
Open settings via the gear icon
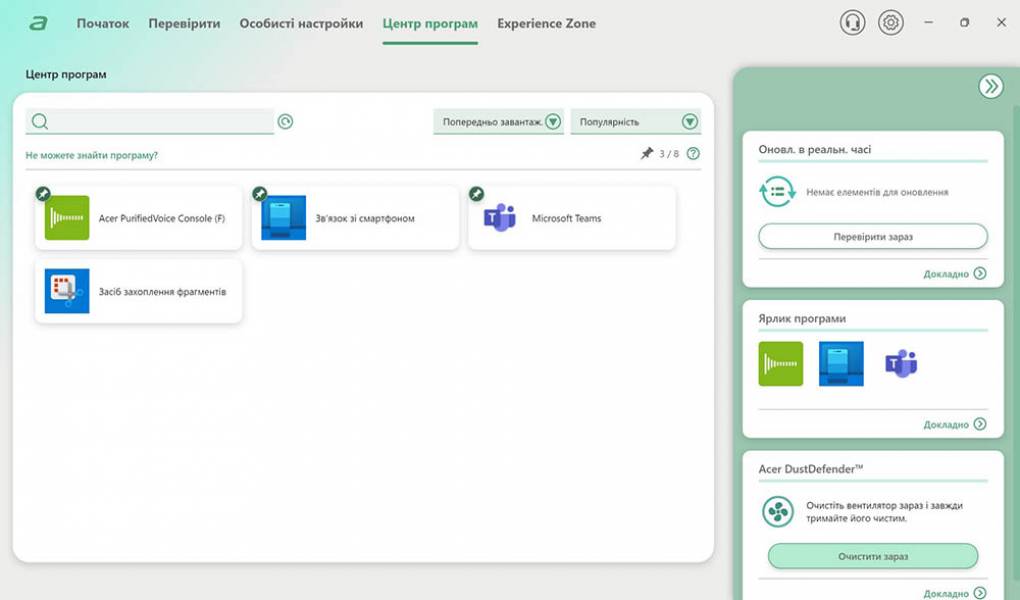pyautogui.click(x=890, y=23)
